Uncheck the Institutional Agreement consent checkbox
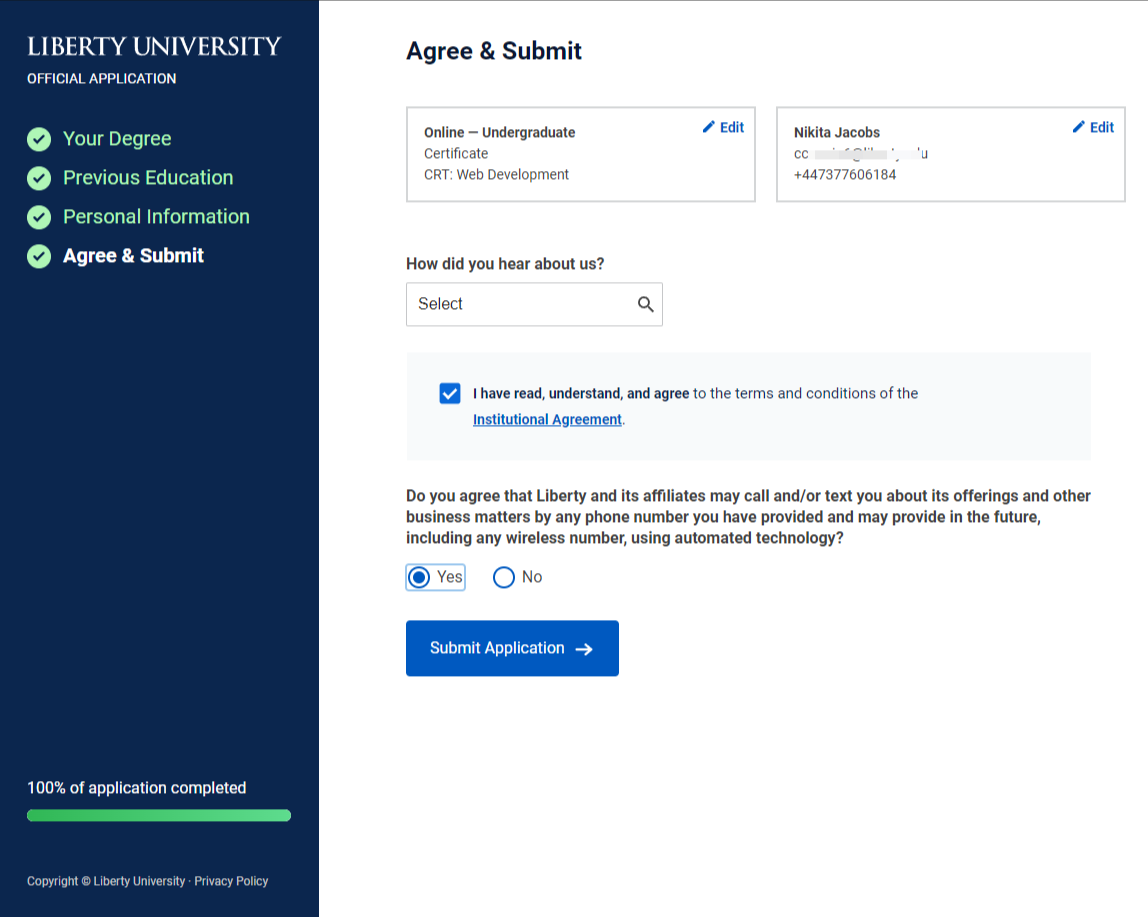This screenshot has width=1148, height=917. 450,393
